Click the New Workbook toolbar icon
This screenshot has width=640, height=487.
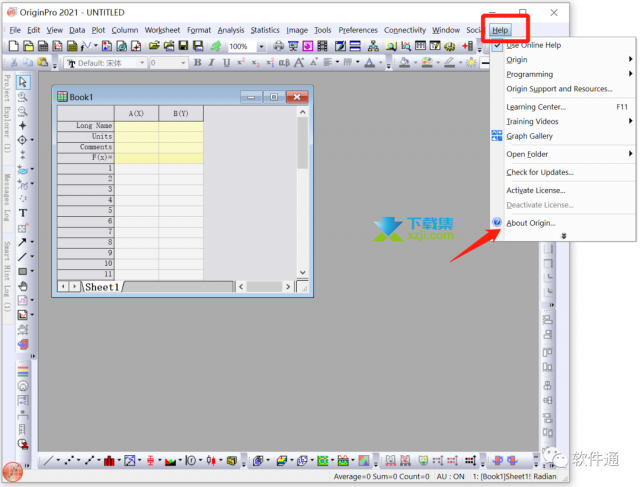click(x=43, y=46)
